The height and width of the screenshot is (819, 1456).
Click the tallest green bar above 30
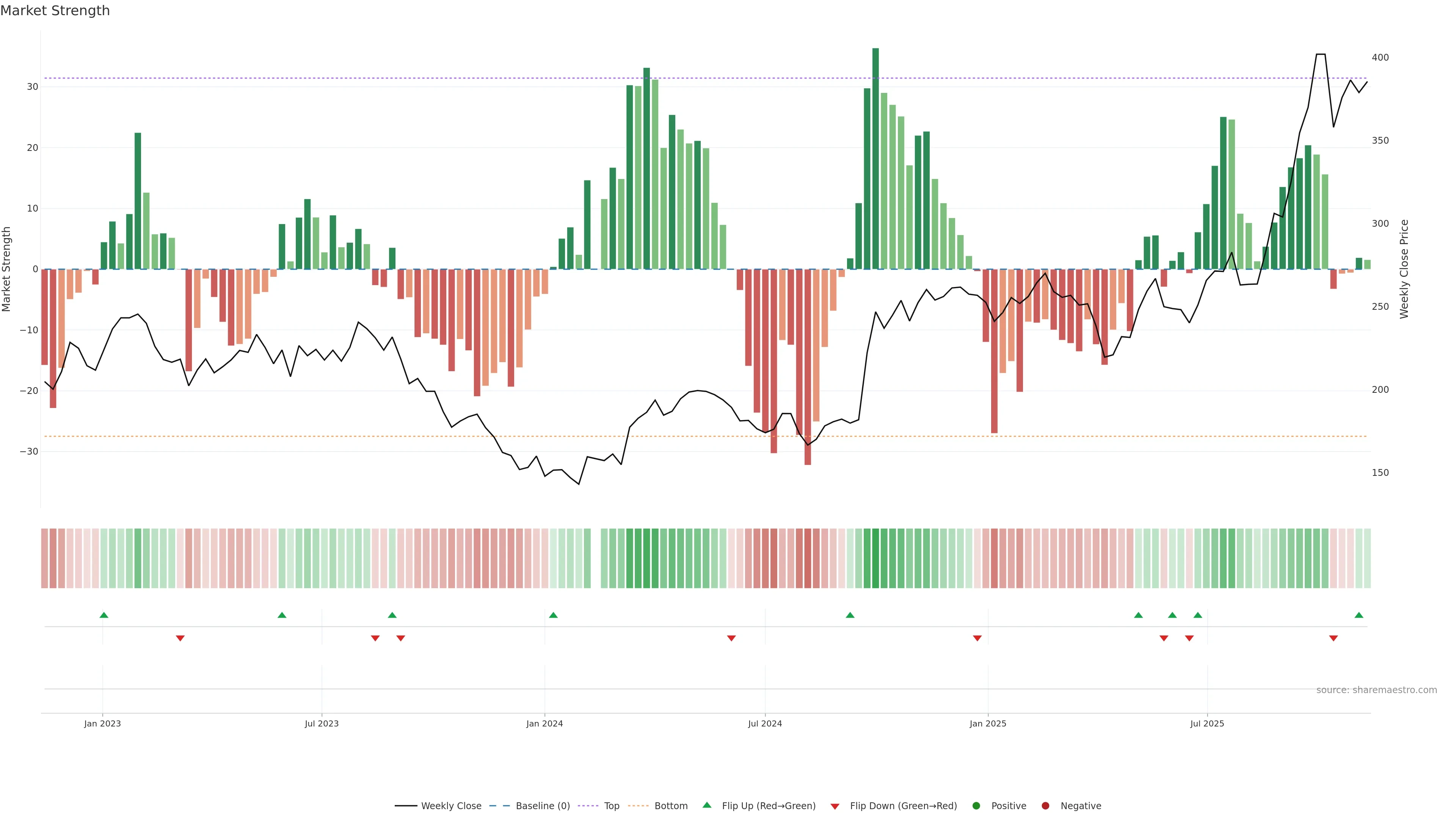[x=875, y=158]
